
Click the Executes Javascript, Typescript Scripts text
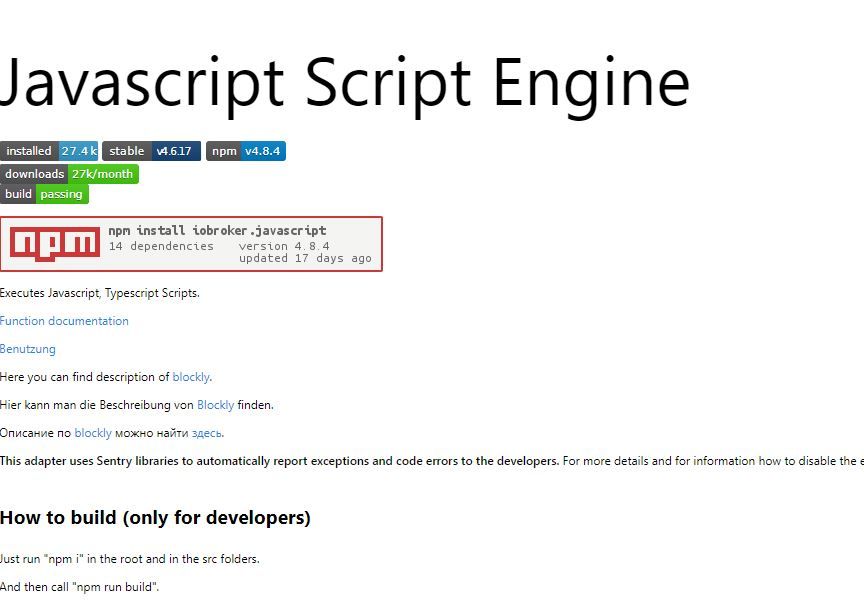tap(100, 293)
